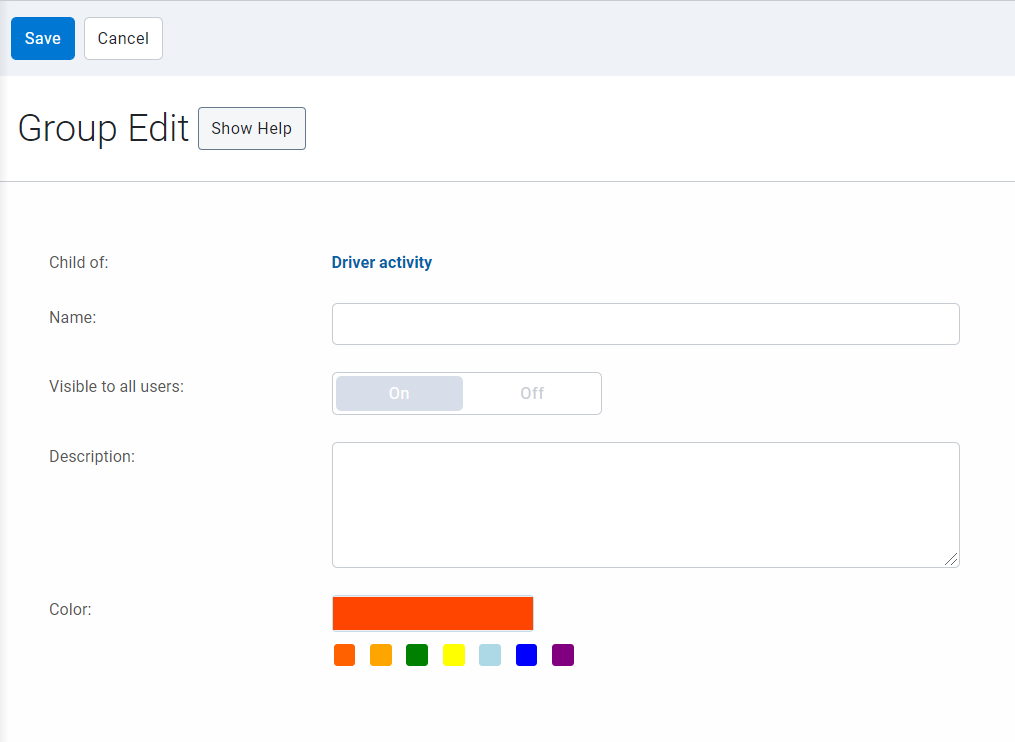Select the dark blue color swatch
Viewport: 1015px width, 742px height.
526,655
